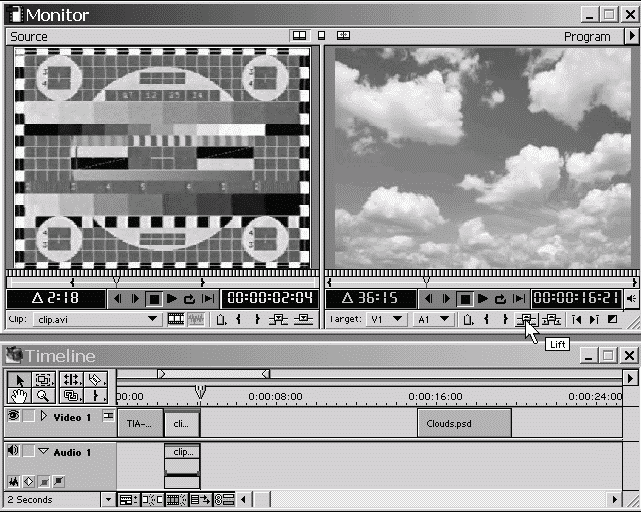Select the Clouds.psd clip on Video 1
This screenshot has width=641, height=512.
click(x=463, y=423)
